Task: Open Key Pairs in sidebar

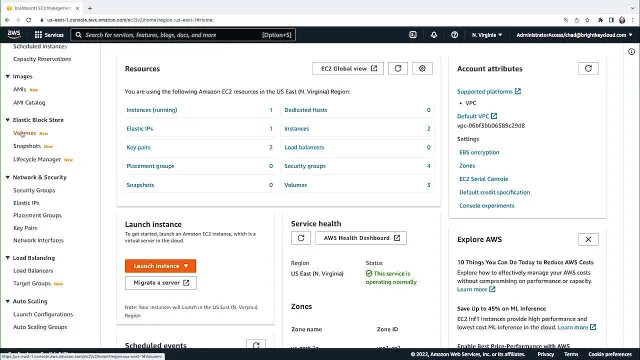Action: click(x=25, y=228)
